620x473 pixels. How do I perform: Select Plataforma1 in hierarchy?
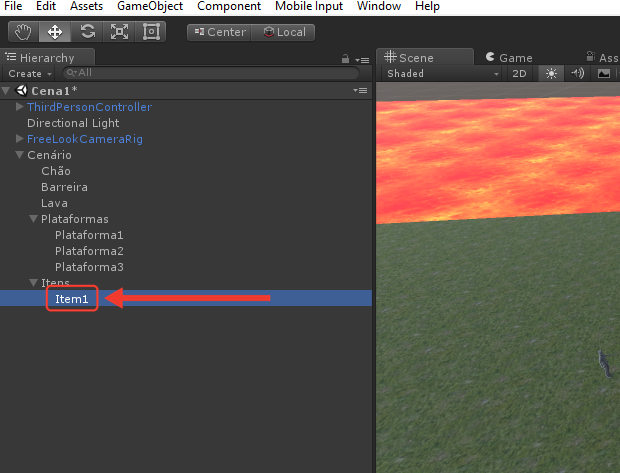(89, 235)
